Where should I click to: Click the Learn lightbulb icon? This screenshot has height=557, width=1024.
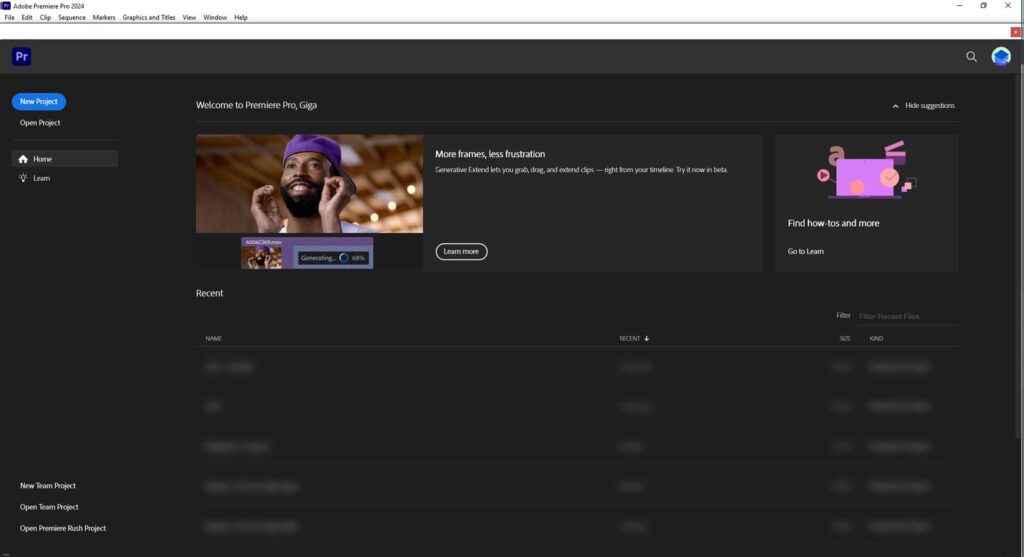click(23, 178)
